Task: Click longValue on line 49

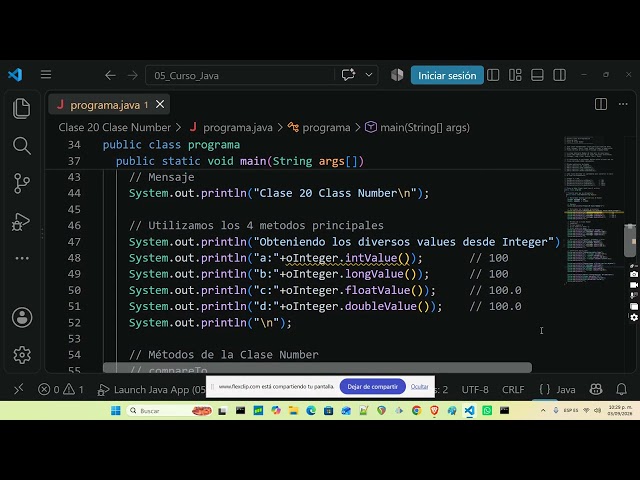Action: point(374,274)
